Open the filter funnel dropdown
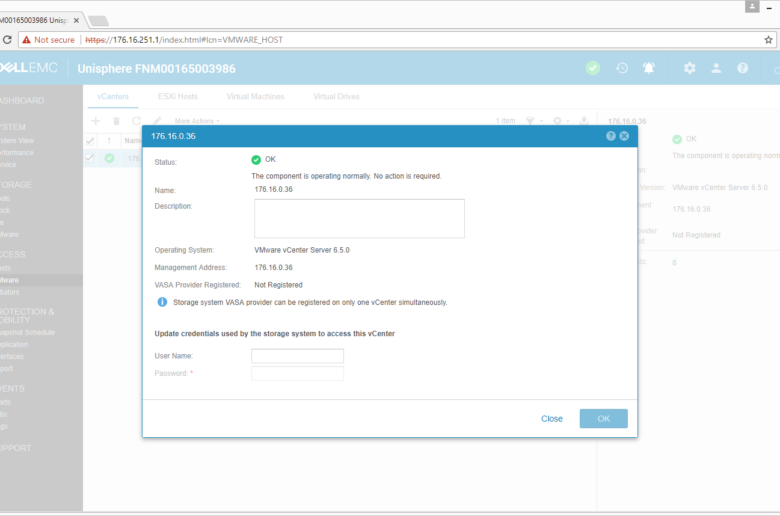Image resolution: width=780 pixels, height=516 pixels. [533, 121]
